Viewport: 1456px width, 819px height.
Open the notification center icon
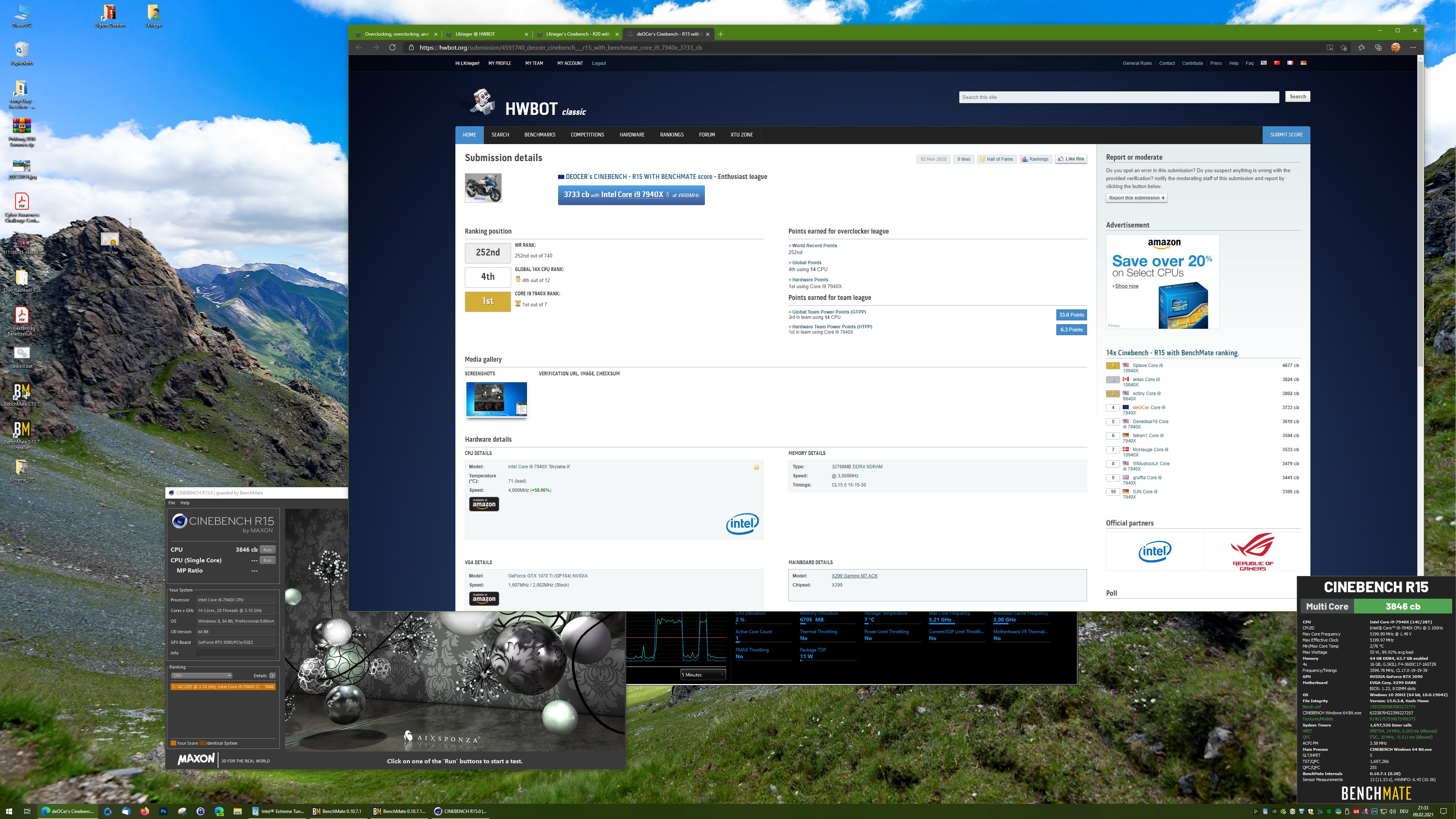tap(1443, 811)
